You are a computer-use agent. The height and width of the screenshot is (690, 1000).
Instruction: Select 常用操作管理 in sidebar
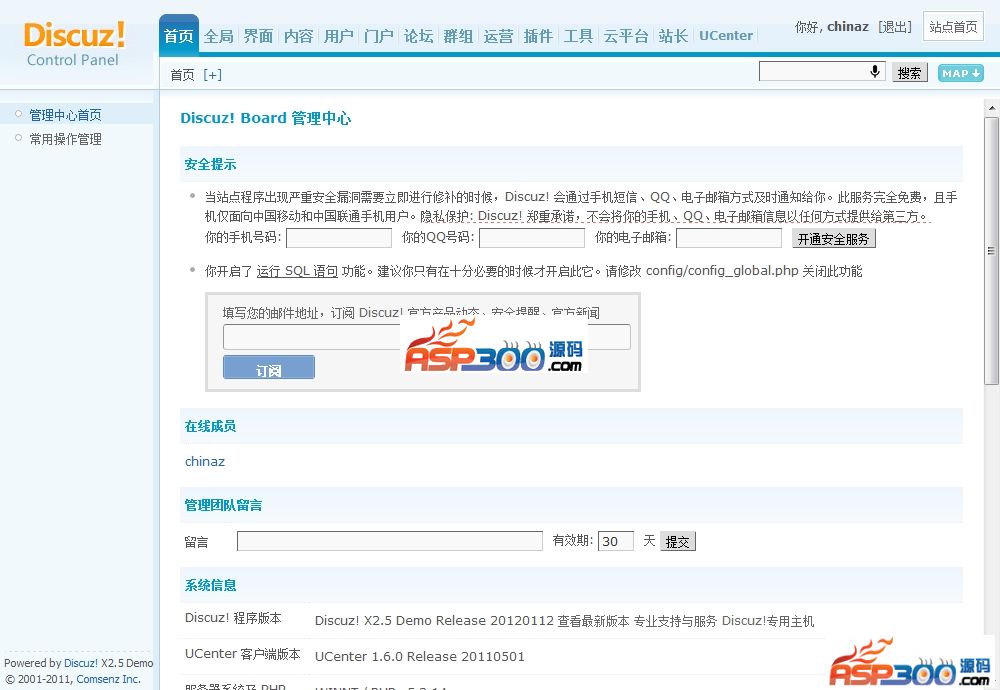65,139
